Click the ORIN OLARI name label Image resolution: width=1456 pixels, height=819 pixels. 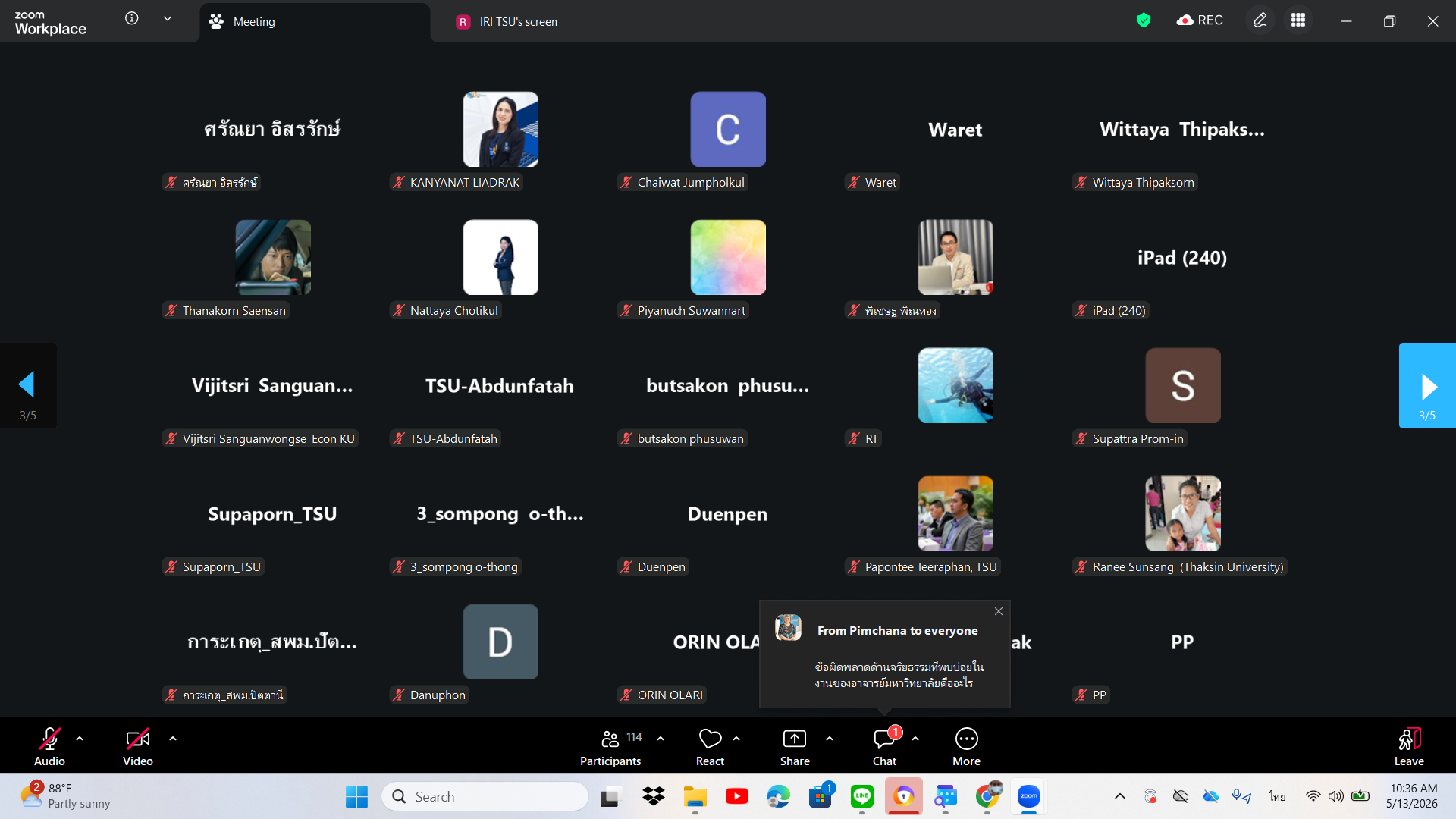(x=662, y=695)
